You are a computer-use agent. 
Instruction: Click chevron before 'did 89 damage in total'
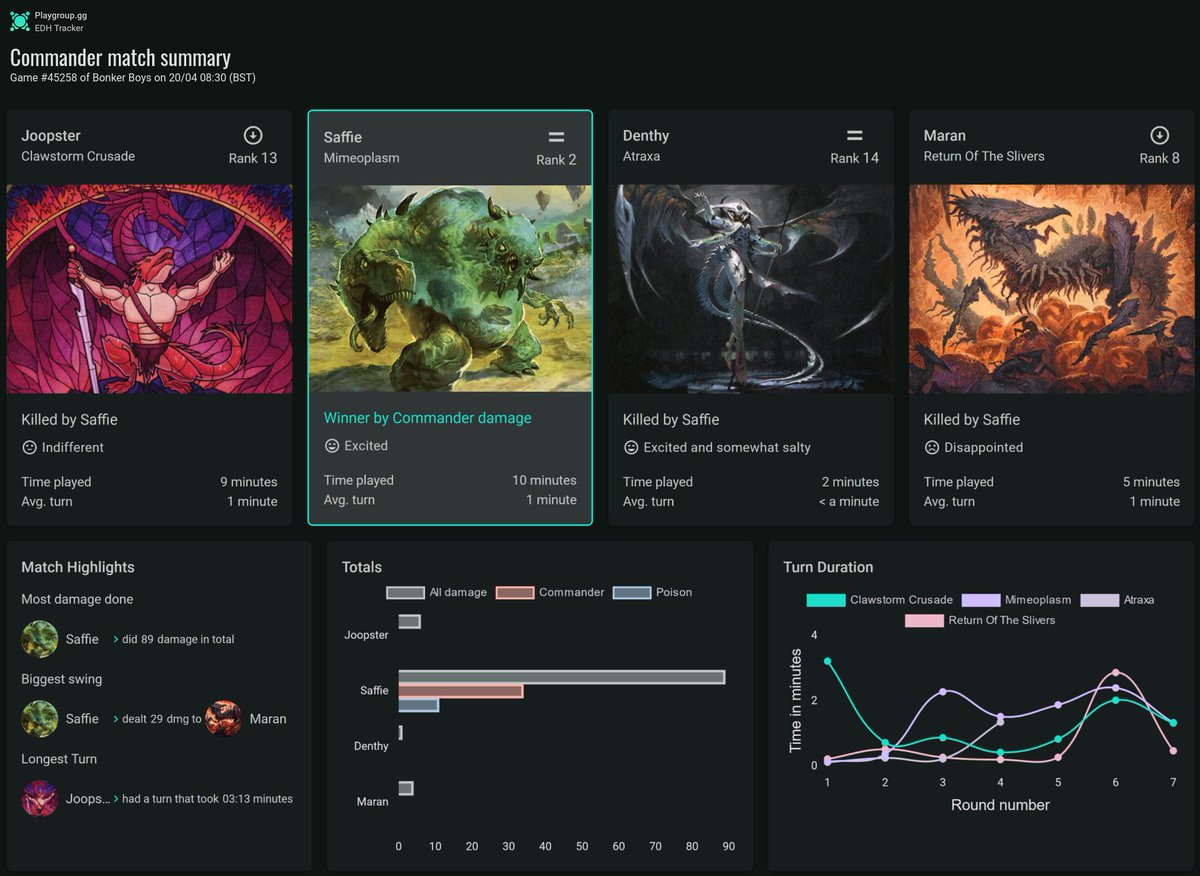coord(116,639)
